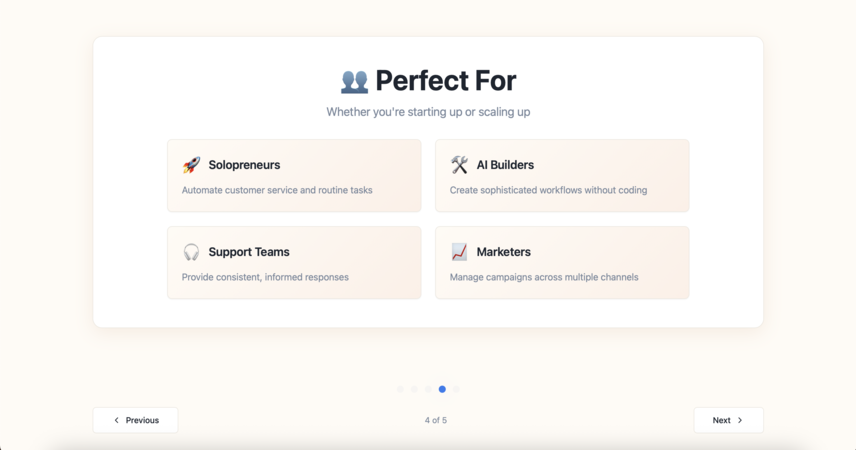The image size is (856, 450).
Task: Go back with the Previous button
Action: pyautogui.click(x=135, y=420)
